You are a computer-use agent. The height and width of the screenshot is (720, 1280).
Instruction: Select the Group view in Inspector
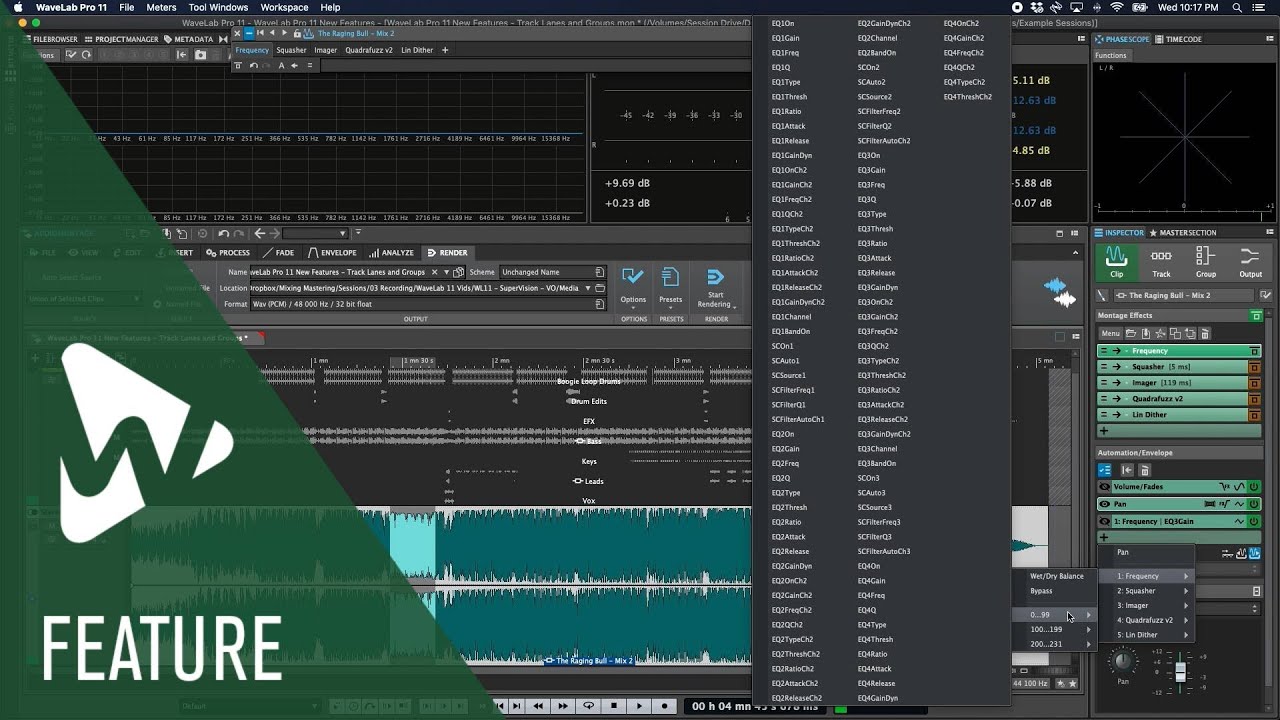(1206, 262)
